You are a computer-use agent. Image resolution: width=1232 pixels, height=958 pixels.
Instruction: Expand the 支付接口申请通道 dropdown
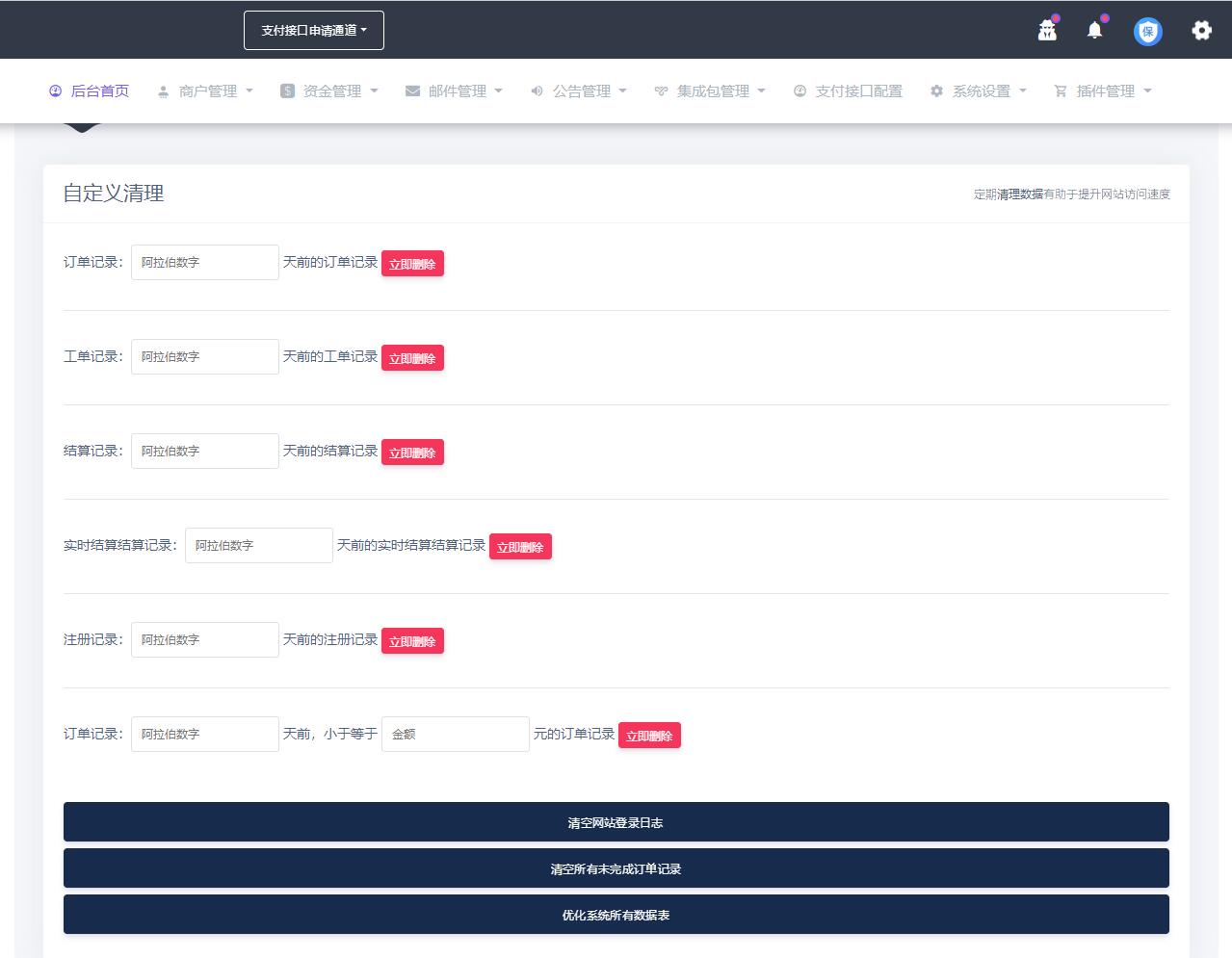(314, 31)
